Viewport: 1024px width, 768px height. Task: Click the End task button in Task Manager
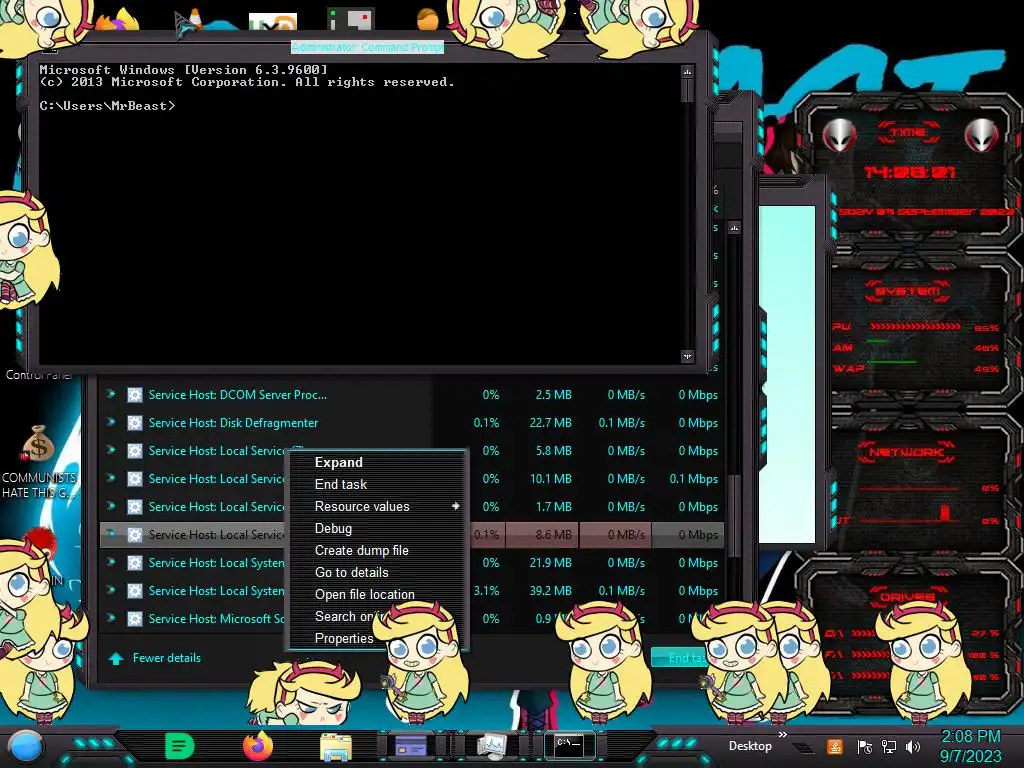coord(680,658)
